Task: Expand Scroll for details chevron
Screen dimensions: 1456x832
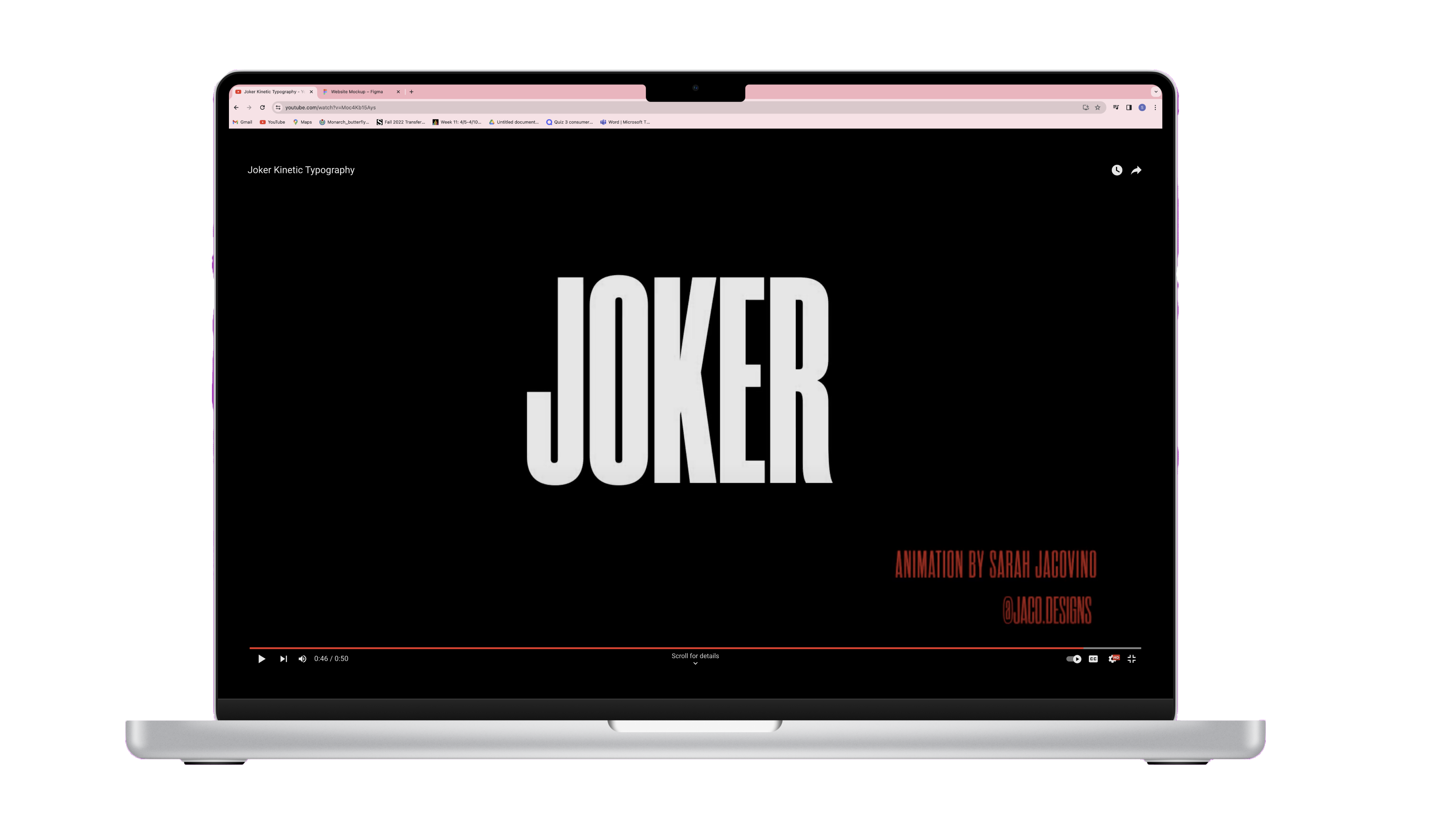Action: click(695, 664)
